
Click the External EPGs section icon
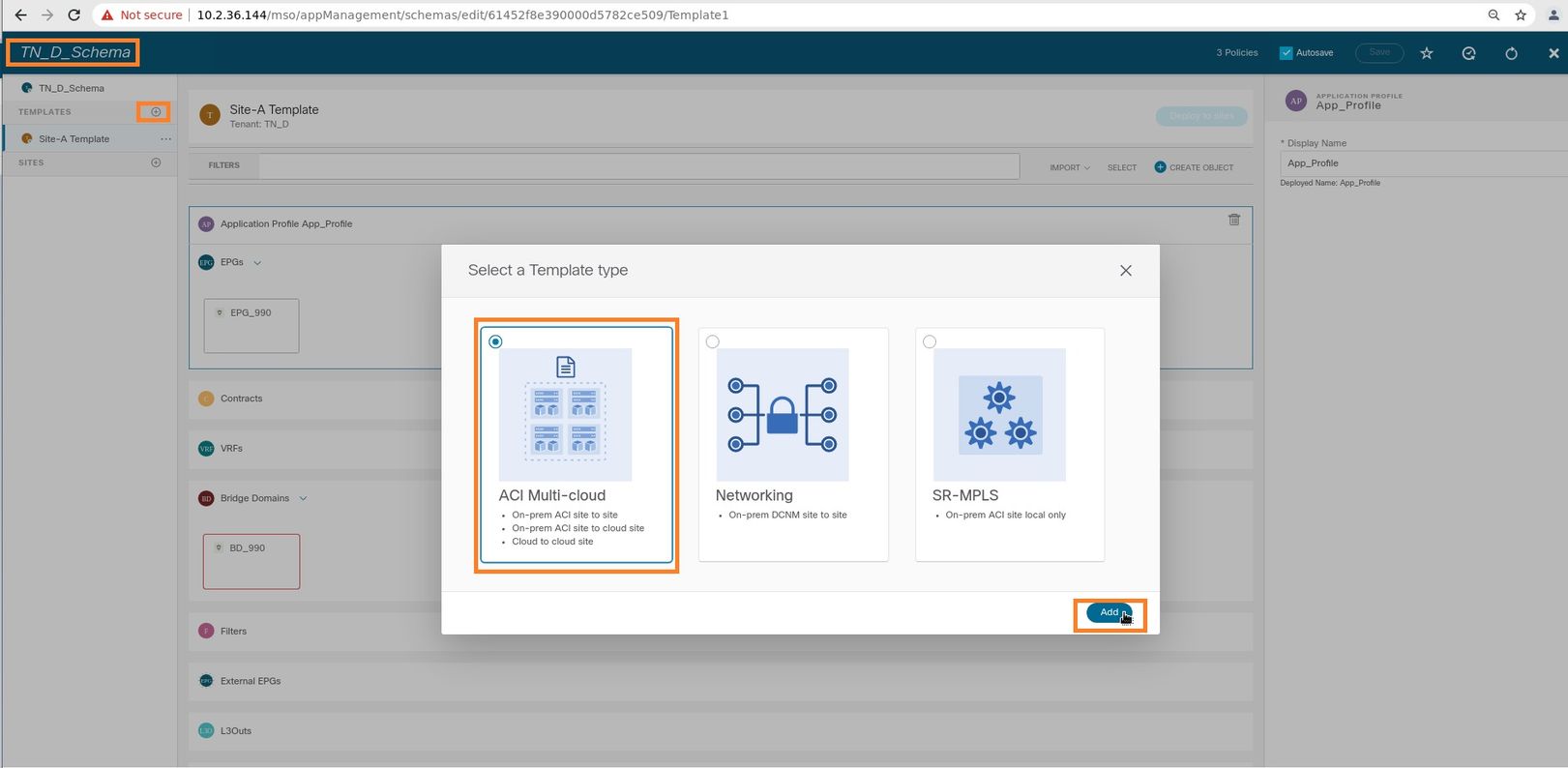(206, 681)
